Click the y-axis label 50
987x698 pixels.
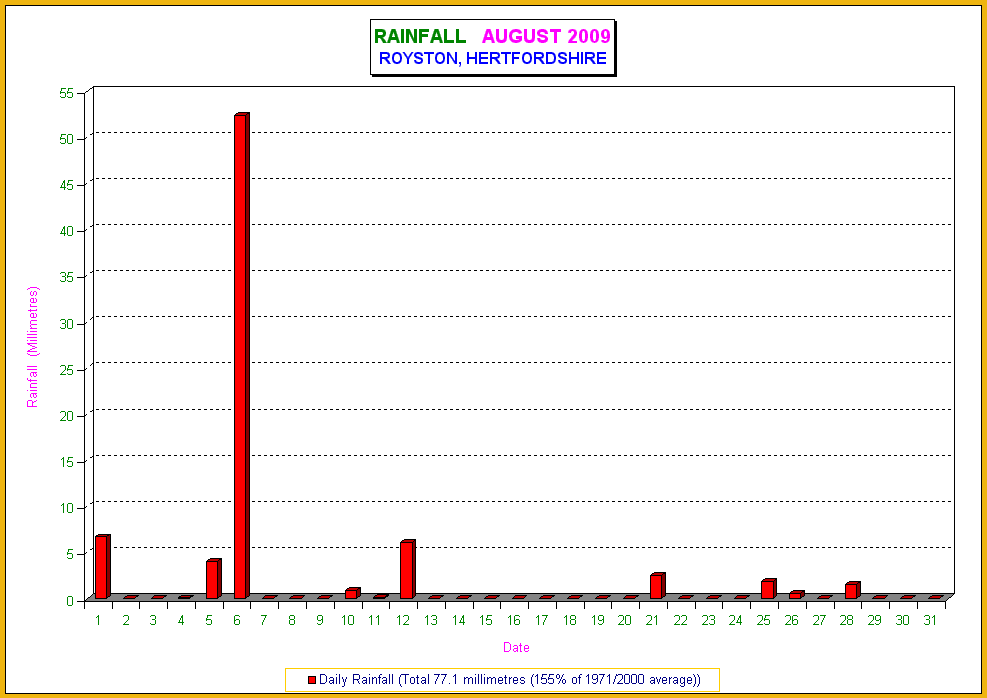(x=67, y=139)
